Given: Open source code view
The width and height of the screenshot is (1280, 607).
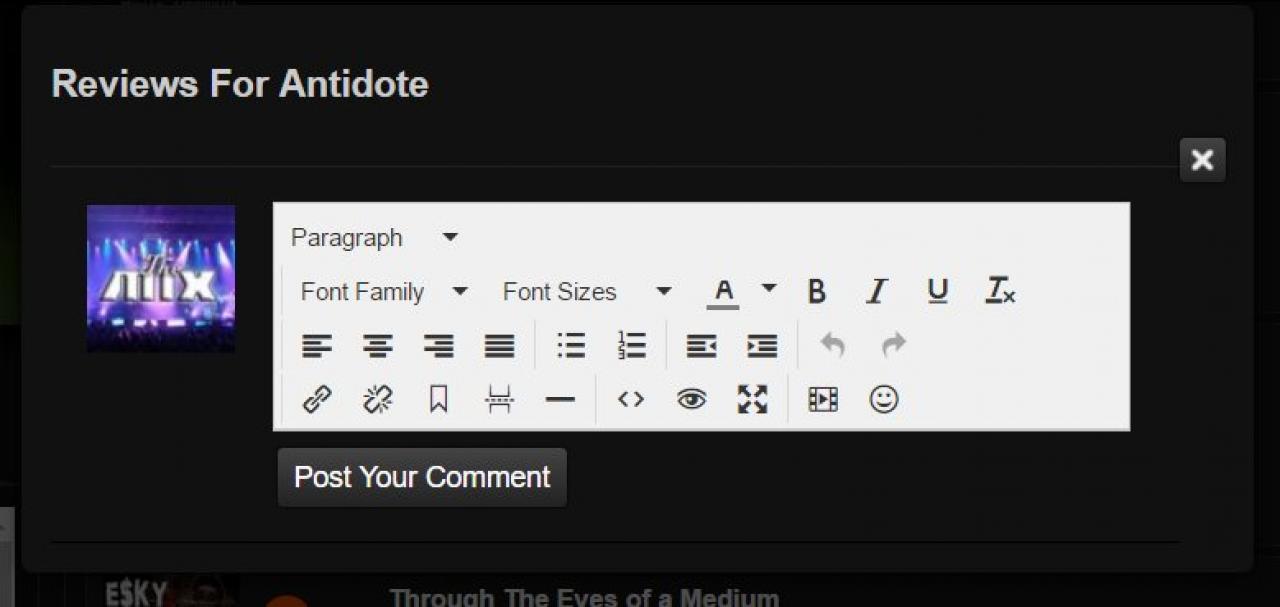Looking at the screenshot, I should pos(630,400).
